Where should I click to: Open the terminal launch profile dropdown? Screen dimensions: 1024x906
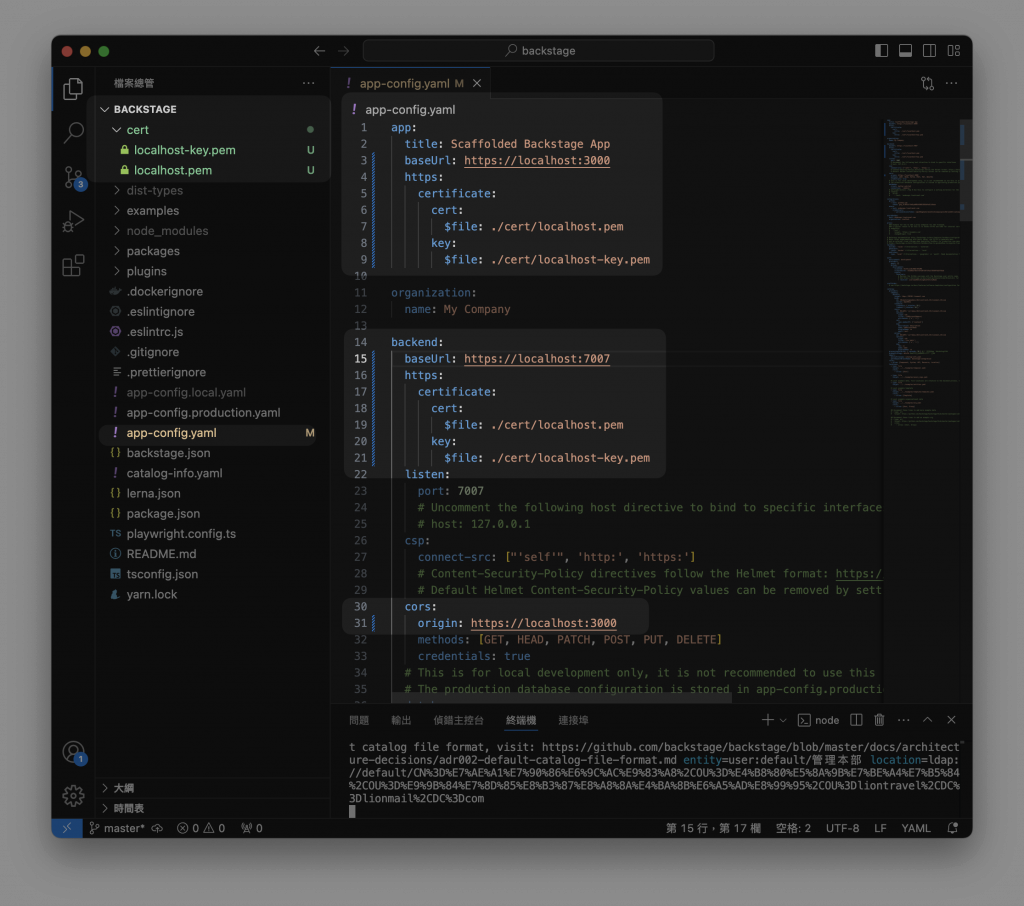(783, 720)
